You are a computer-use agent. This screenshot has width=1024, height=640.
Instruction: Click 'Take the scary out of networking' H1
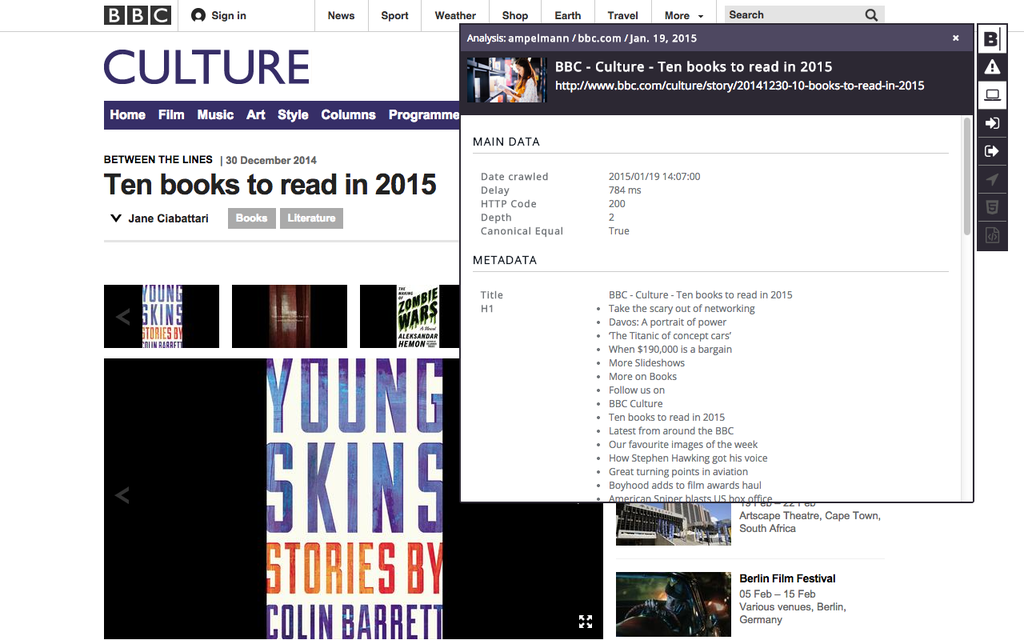(681, 308)
